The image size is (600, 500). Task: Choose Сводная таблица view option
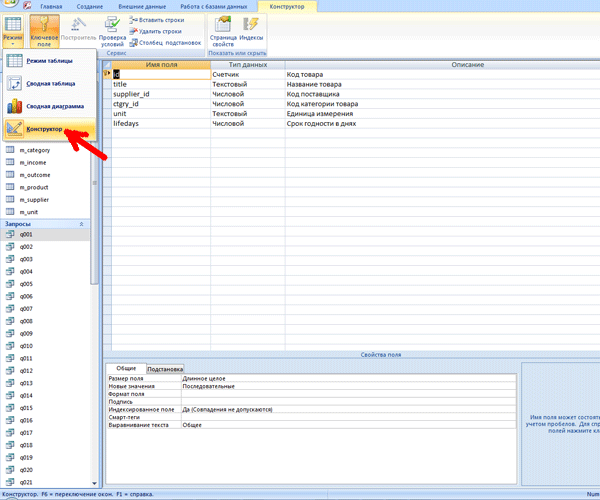coord(49,83)
